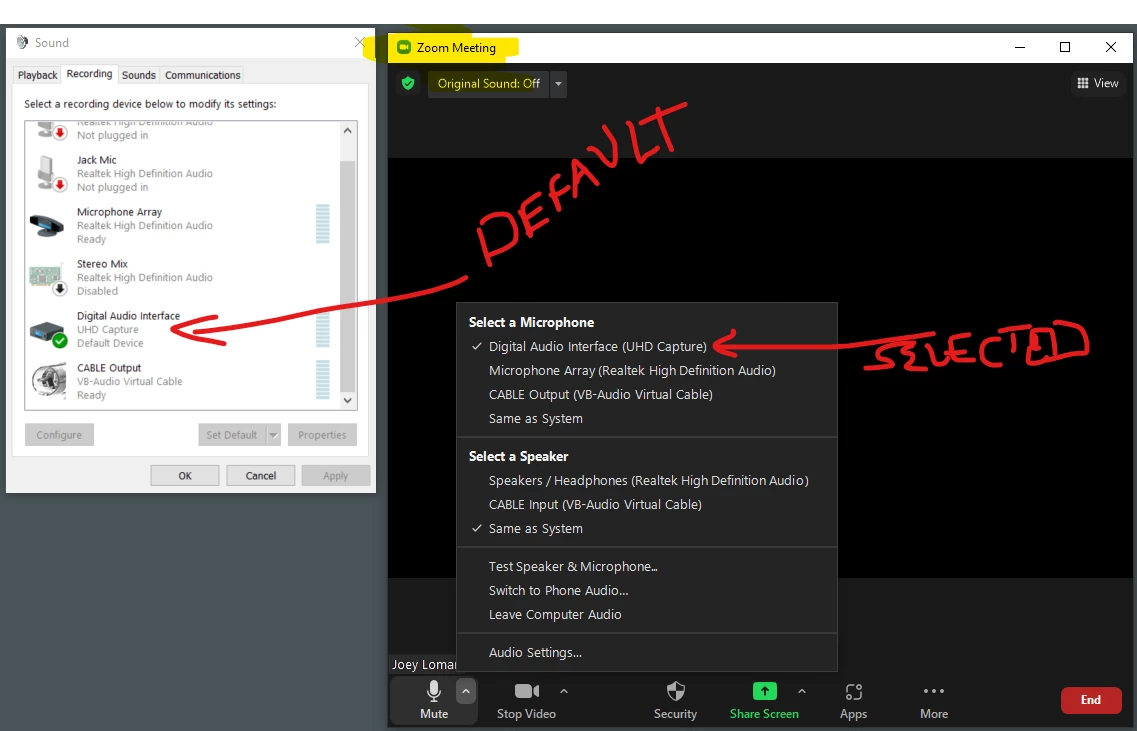This screenshot has height=731, width=1137.
Task: Expand video options caret beside Stop Video
Action: [x=564, y=691]
